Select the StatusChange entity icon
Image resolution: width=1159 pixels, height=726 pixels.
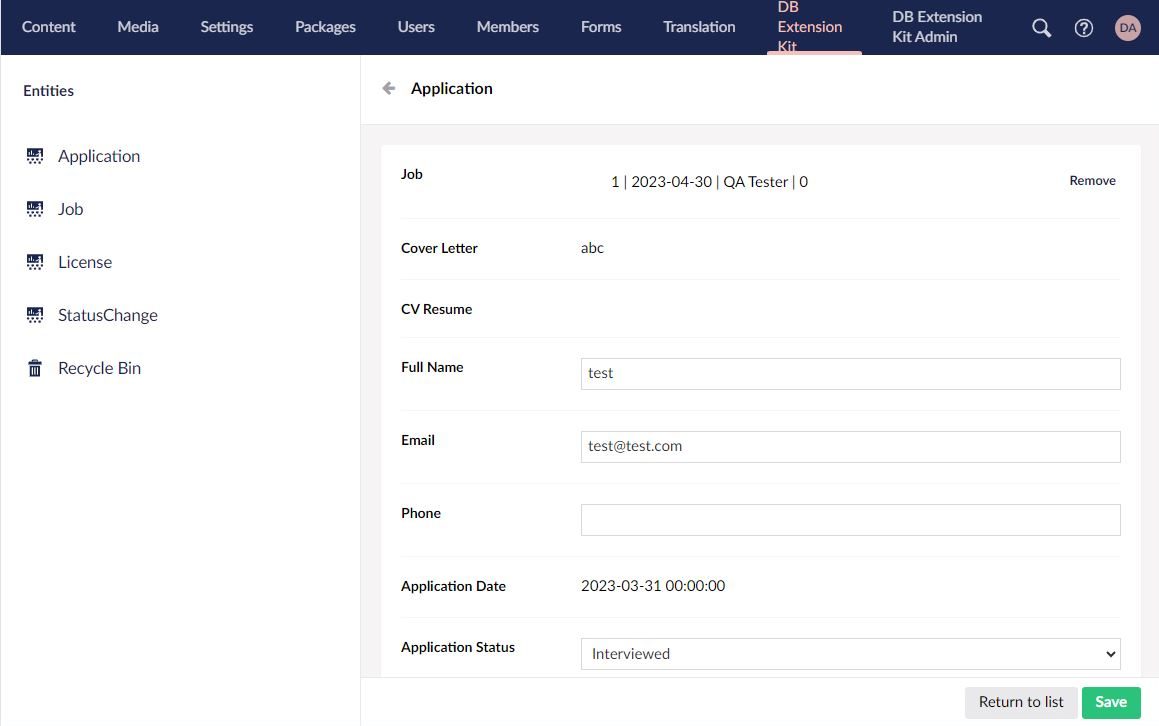pos(35,315)
